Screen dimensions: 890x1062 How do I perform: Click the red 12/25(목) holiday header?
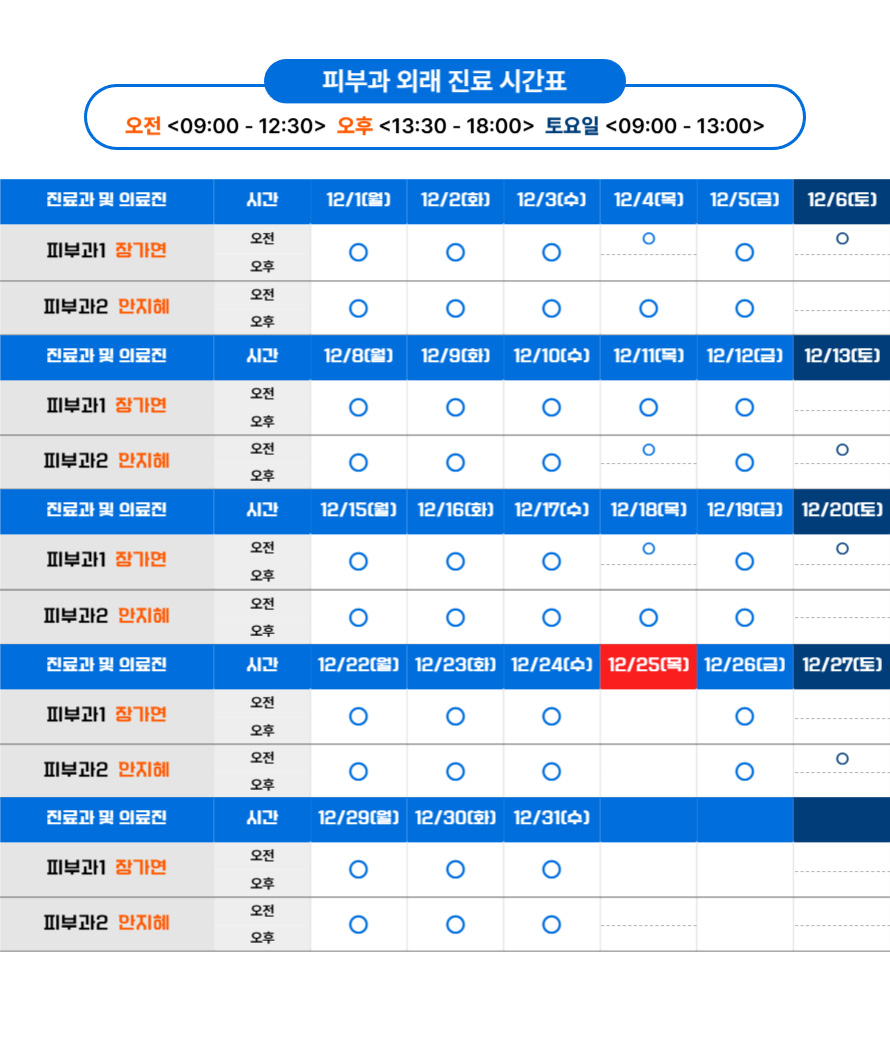coord(648,665)
